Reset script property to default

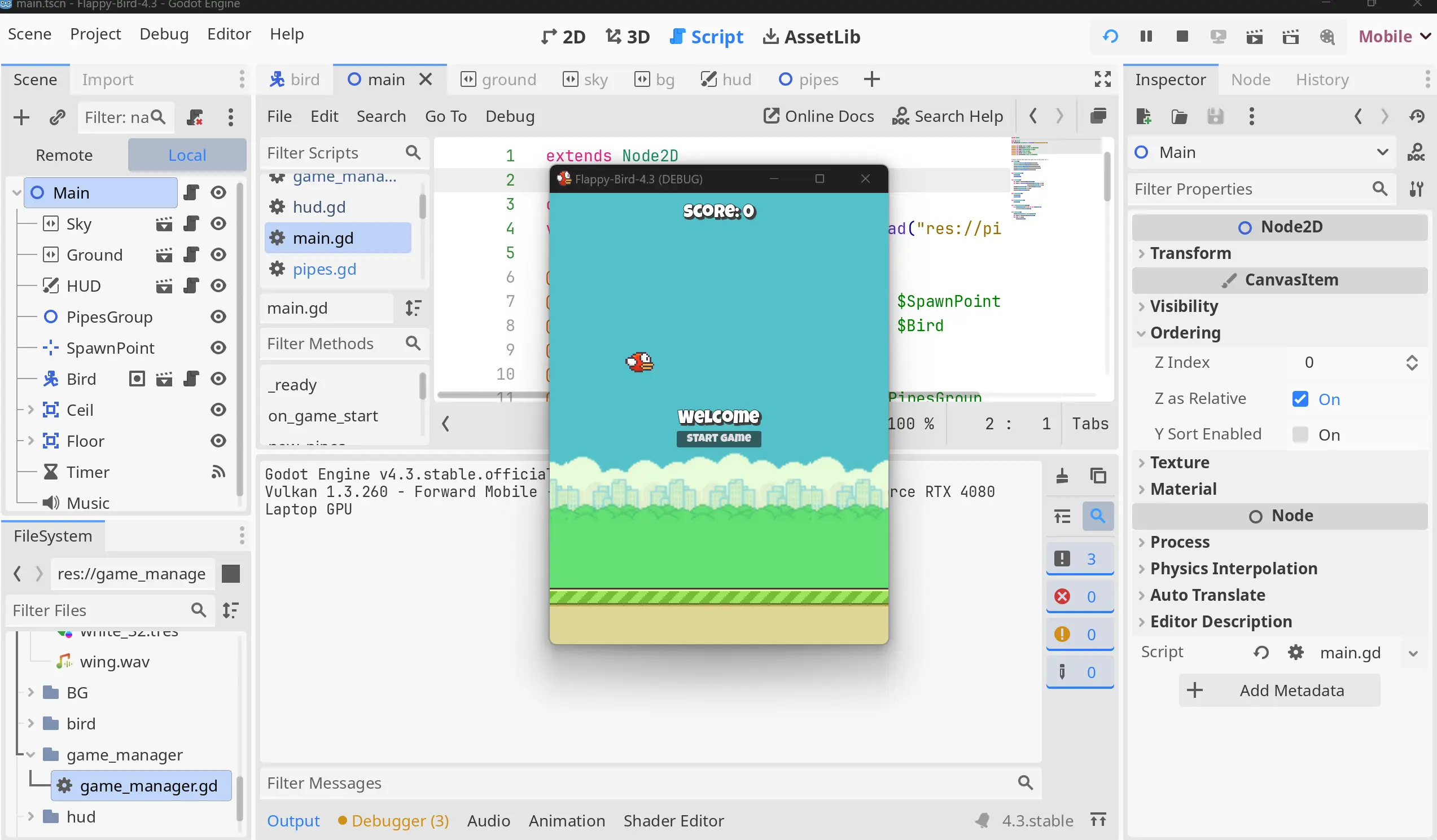[1261, 652]
